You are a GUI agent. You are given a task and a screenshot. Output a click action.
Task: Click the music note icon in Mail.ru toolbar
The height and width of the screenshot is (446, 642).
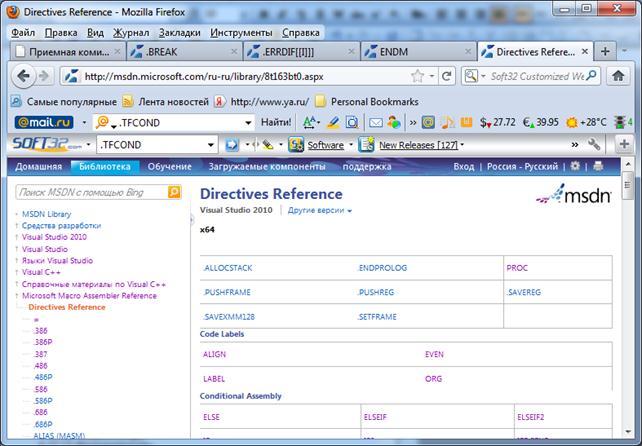447,122
